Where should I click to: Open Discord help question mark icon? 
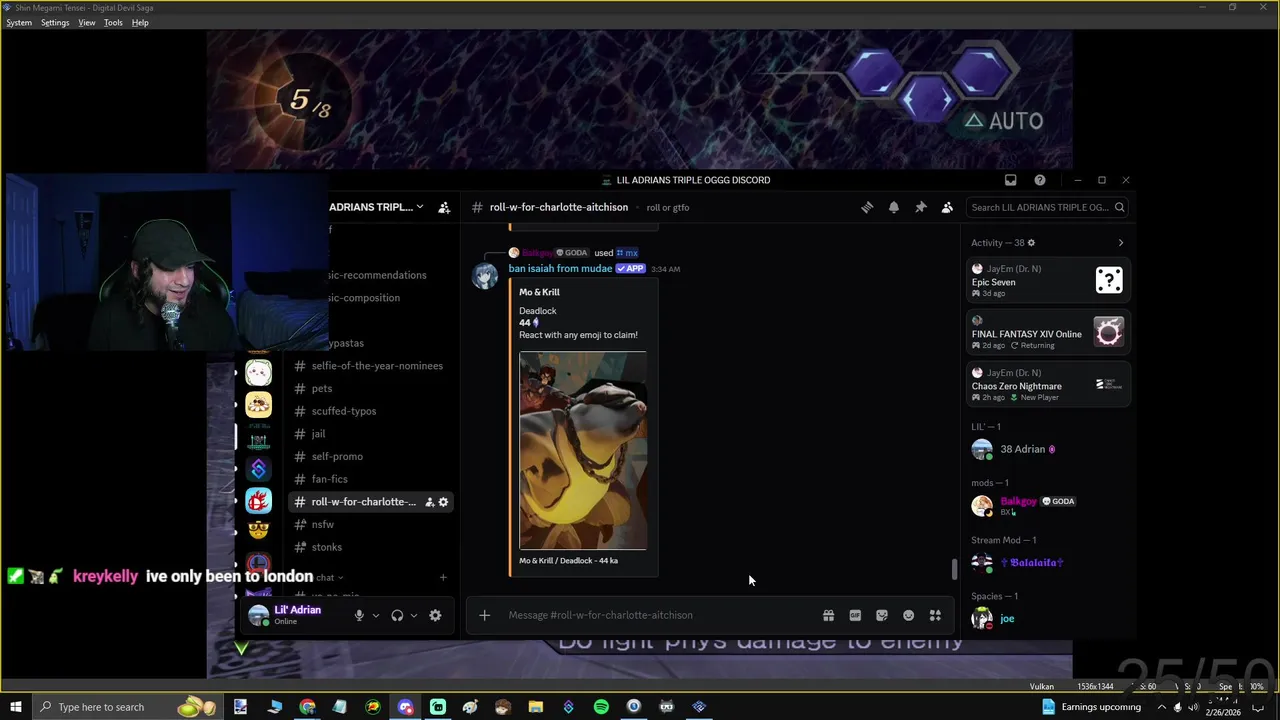pos(1040,180)
